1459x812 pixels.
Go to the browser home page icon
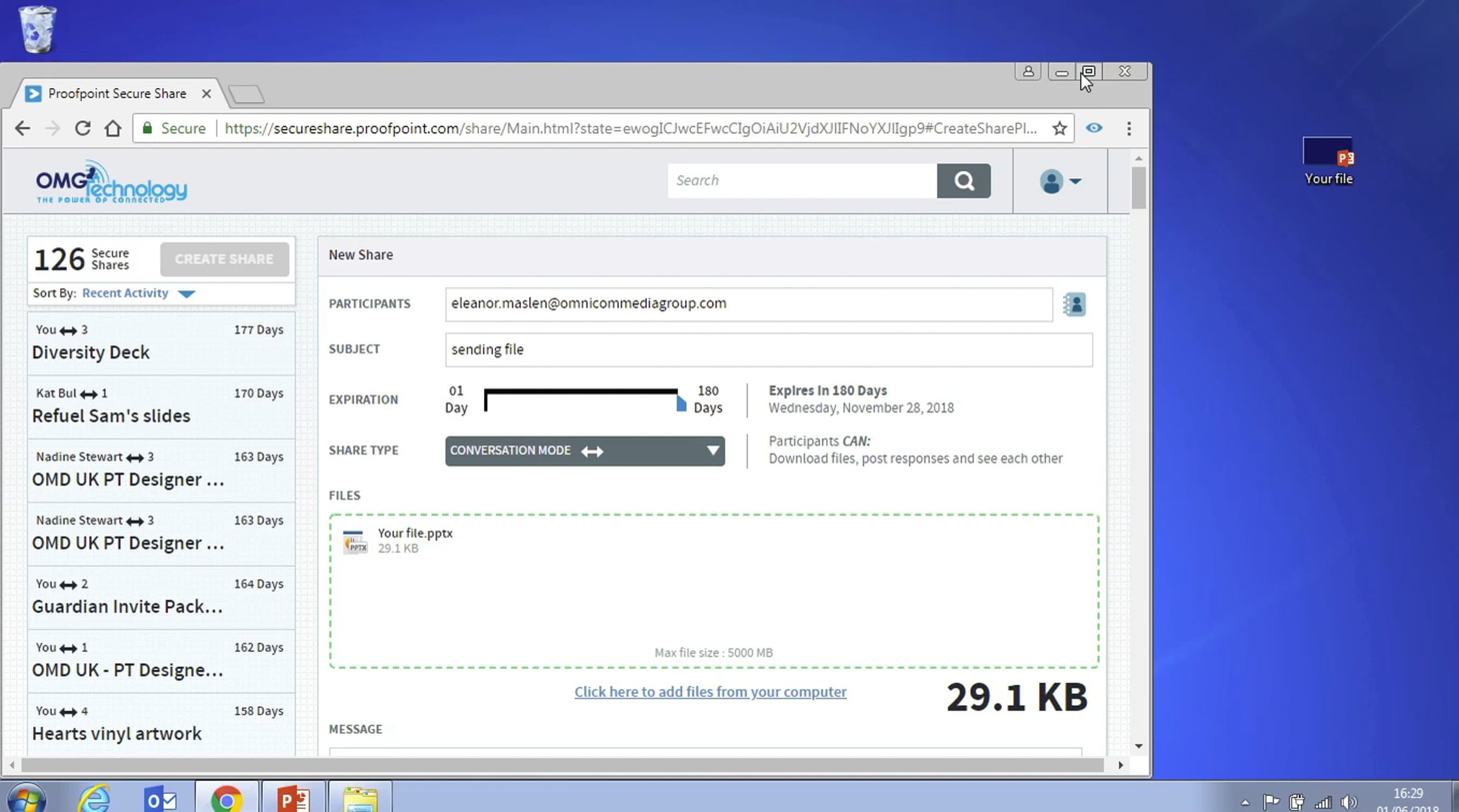[x=112, y=128]
